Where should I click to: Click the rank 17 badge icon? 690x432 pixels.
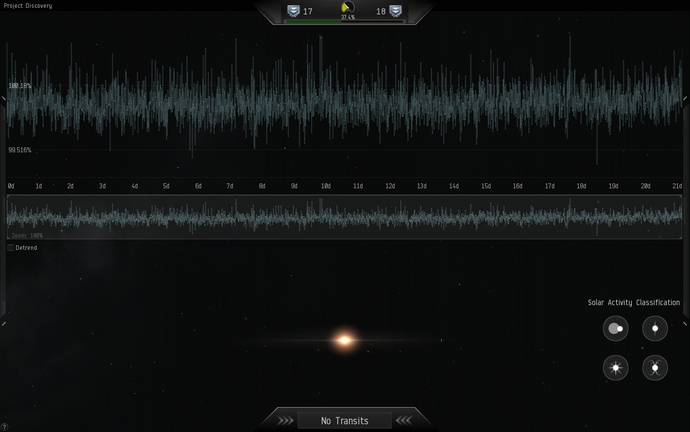point(293,11)
